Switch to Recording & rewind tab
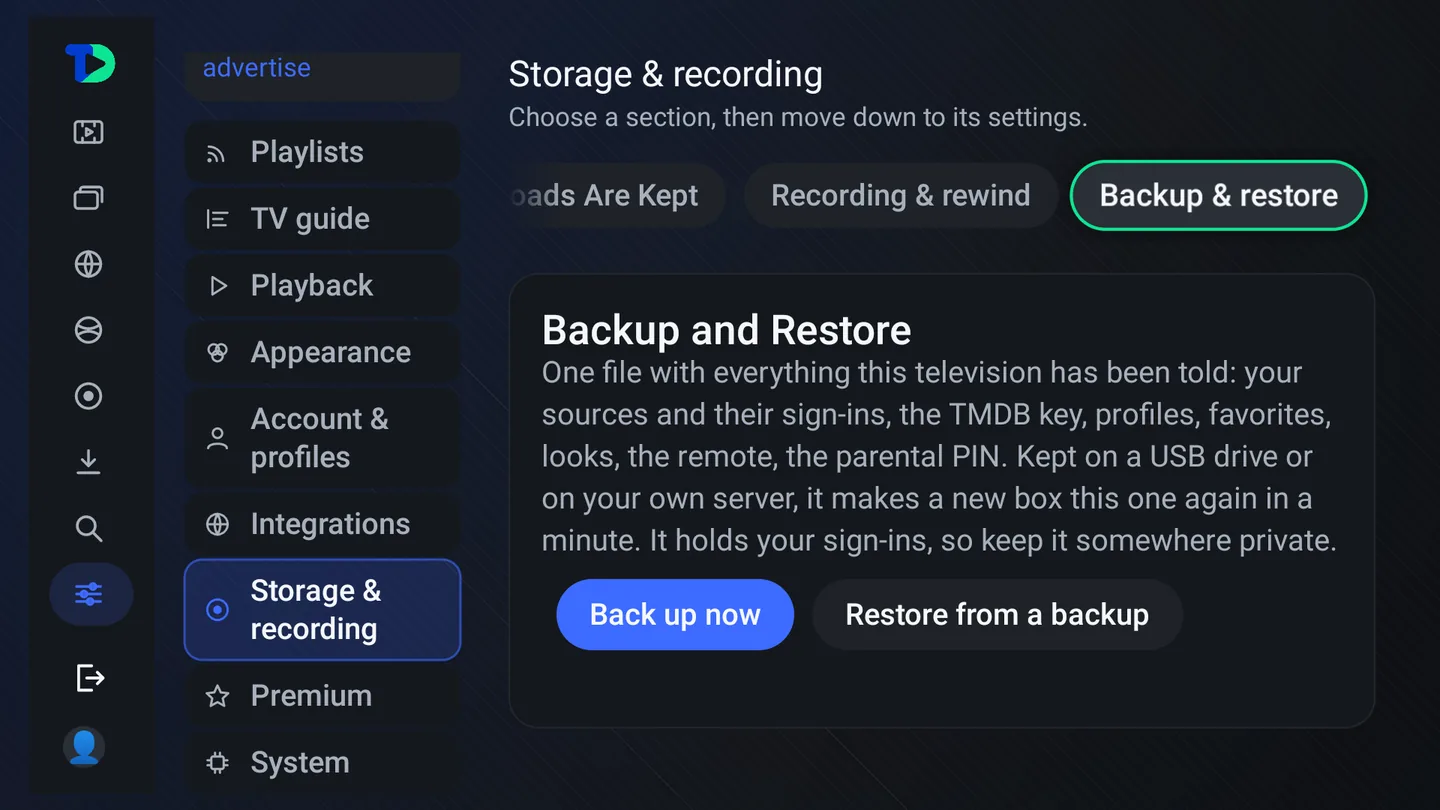 (x=900, y=196)
